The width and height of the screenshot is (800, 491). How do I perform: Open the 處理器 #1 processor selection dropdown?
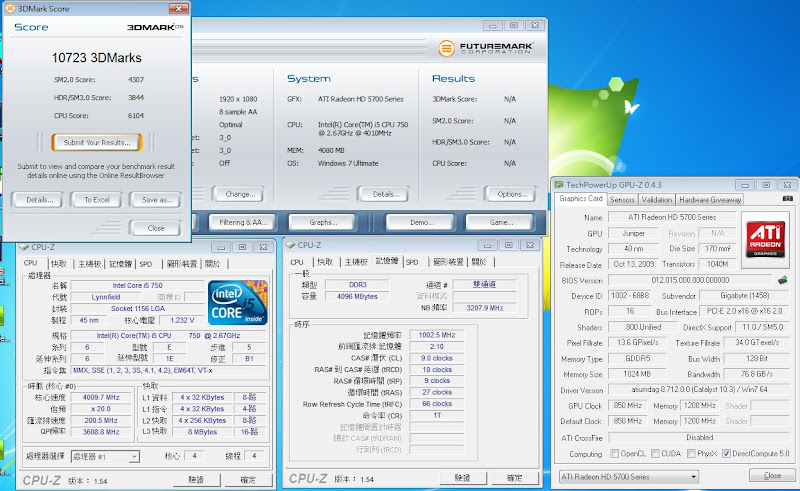105,456
